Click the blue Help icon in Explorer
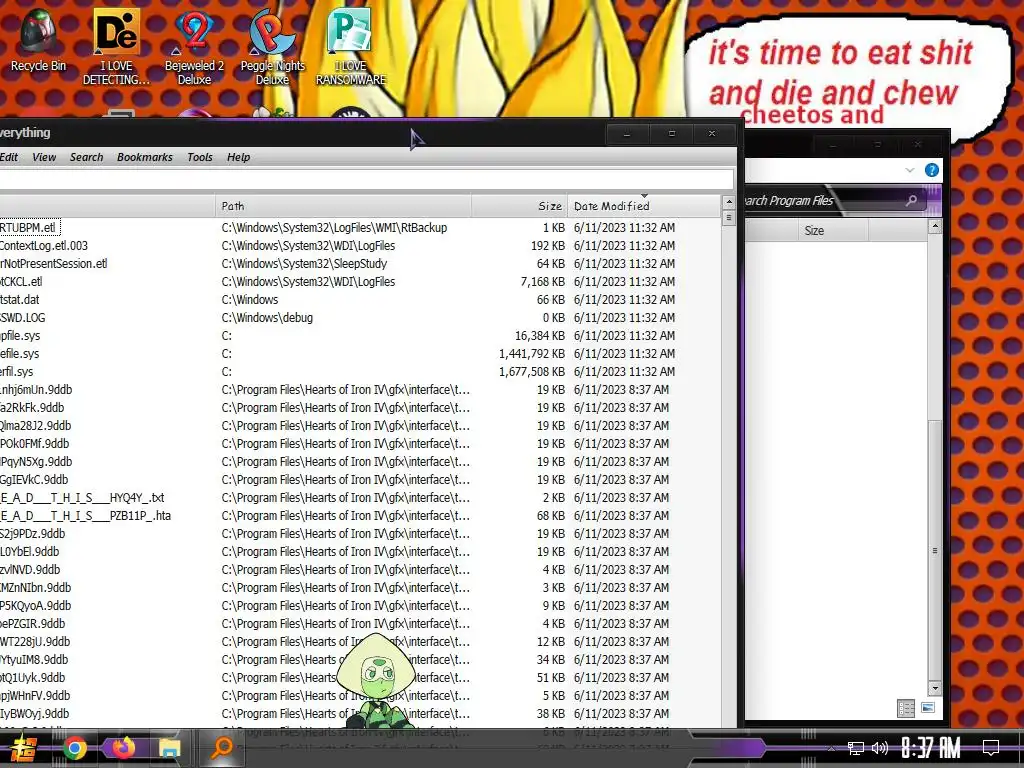This screenshot has height=768, width=1024. pos(931,170)
